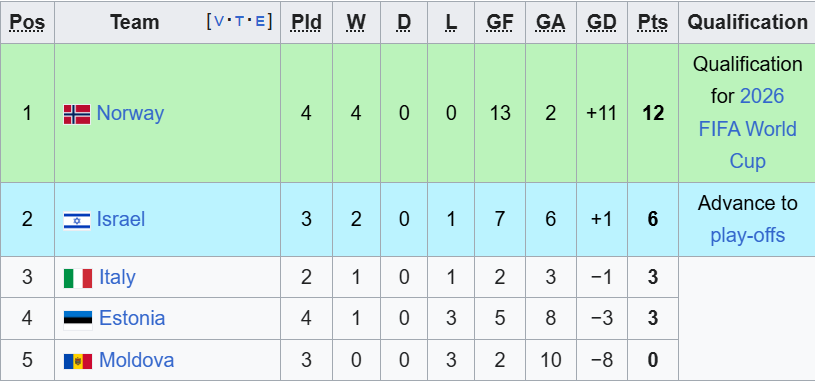815x382 pixels.
Task: Click the T (talk) template link
Action: (x=239, y=21)
